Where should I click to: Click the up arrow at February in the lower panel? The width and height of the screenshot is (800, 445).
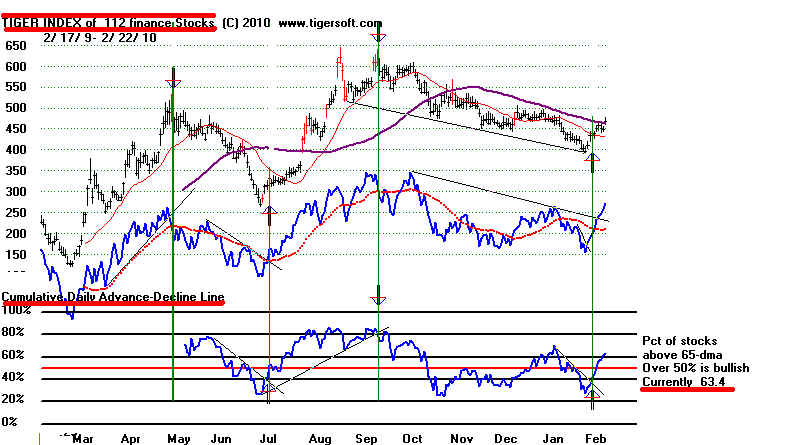pos(593,398)
